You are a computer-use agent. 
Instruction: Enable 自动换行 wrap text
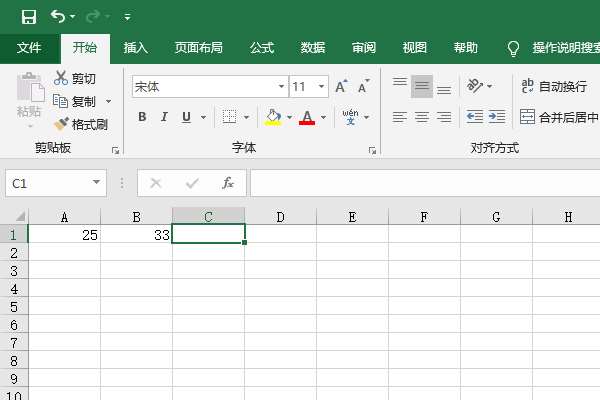point(554,87)
